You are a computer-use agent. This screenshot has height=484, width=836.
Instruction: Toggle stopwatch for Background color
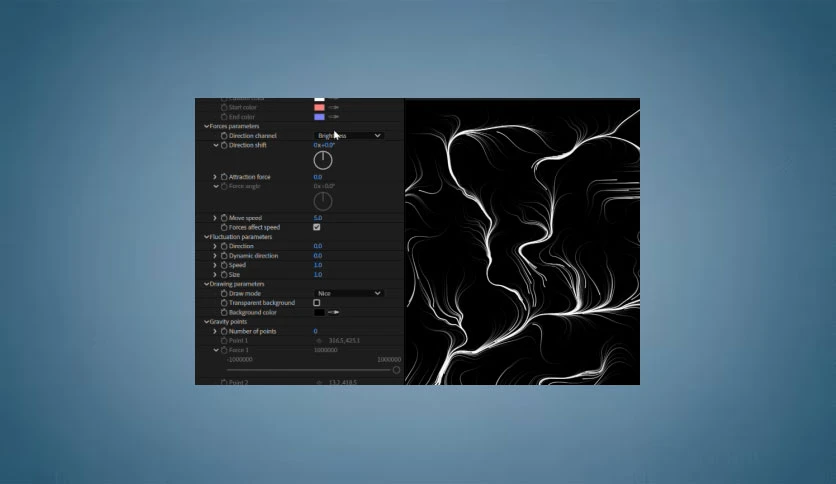point(224,312)
